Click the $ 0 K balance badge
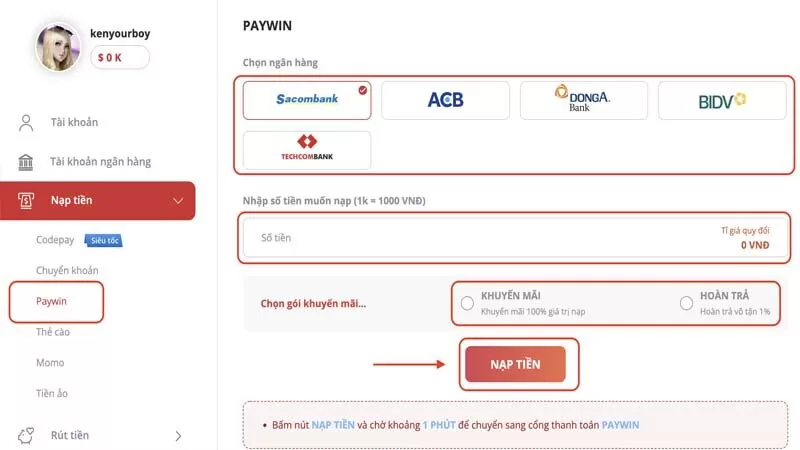Viewport: 800px width, 450px height. point(121,58)
